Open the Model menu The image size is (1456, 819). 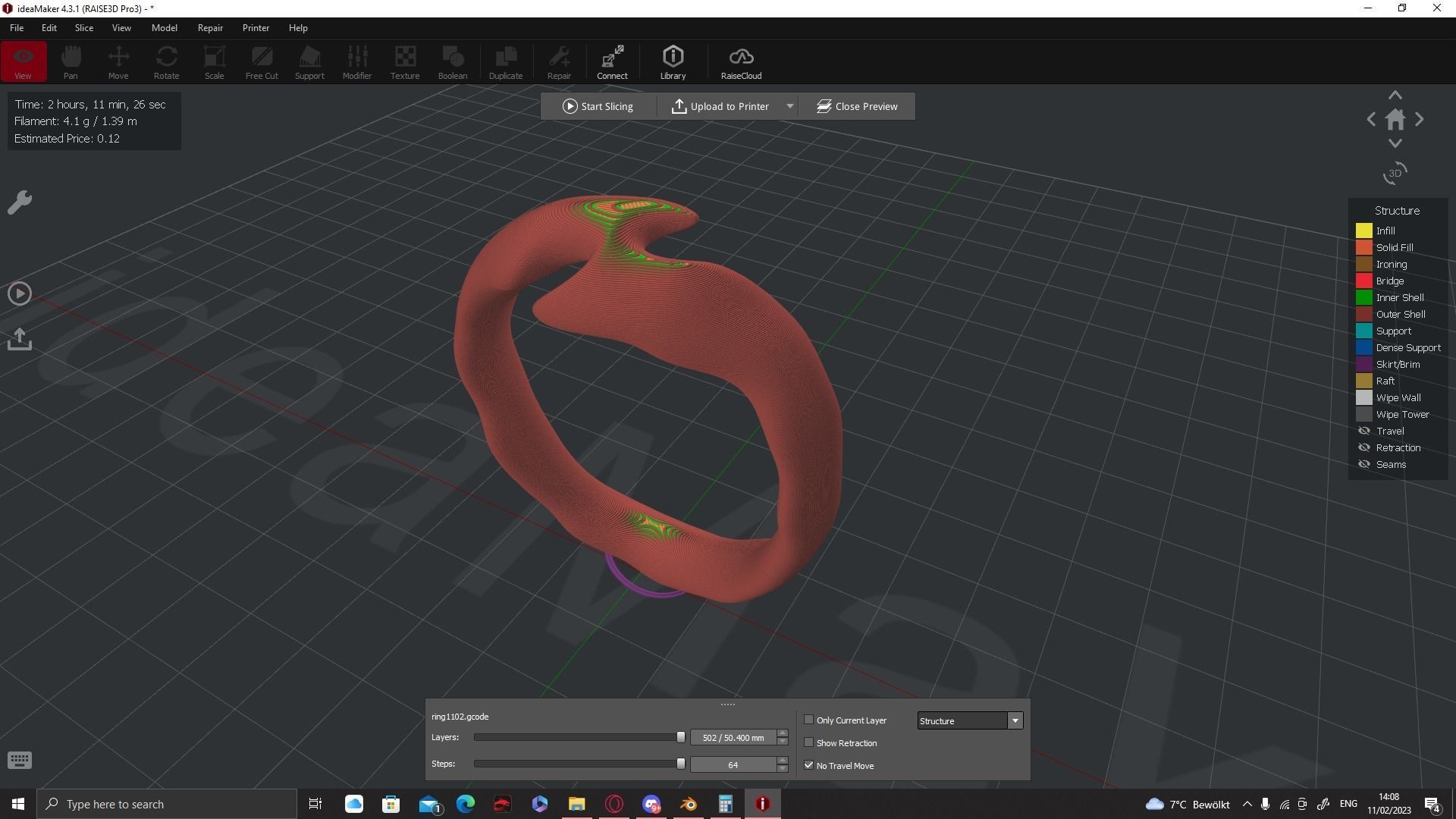coord(165,28)
